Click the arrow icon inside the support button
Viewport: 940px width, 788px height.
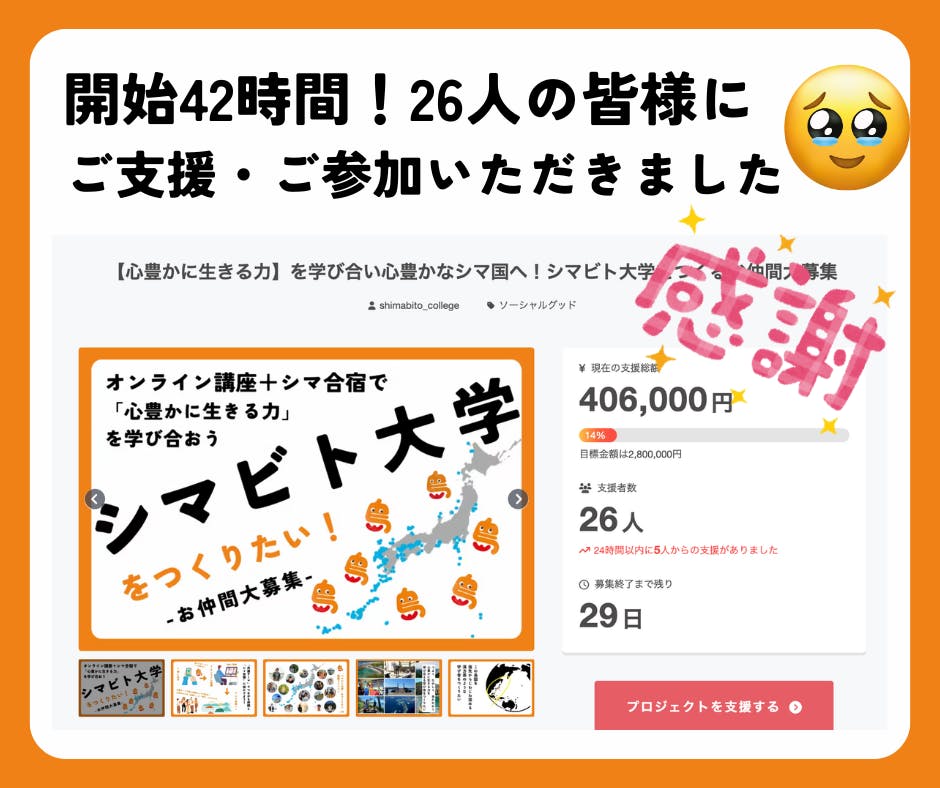click(796, 707)
